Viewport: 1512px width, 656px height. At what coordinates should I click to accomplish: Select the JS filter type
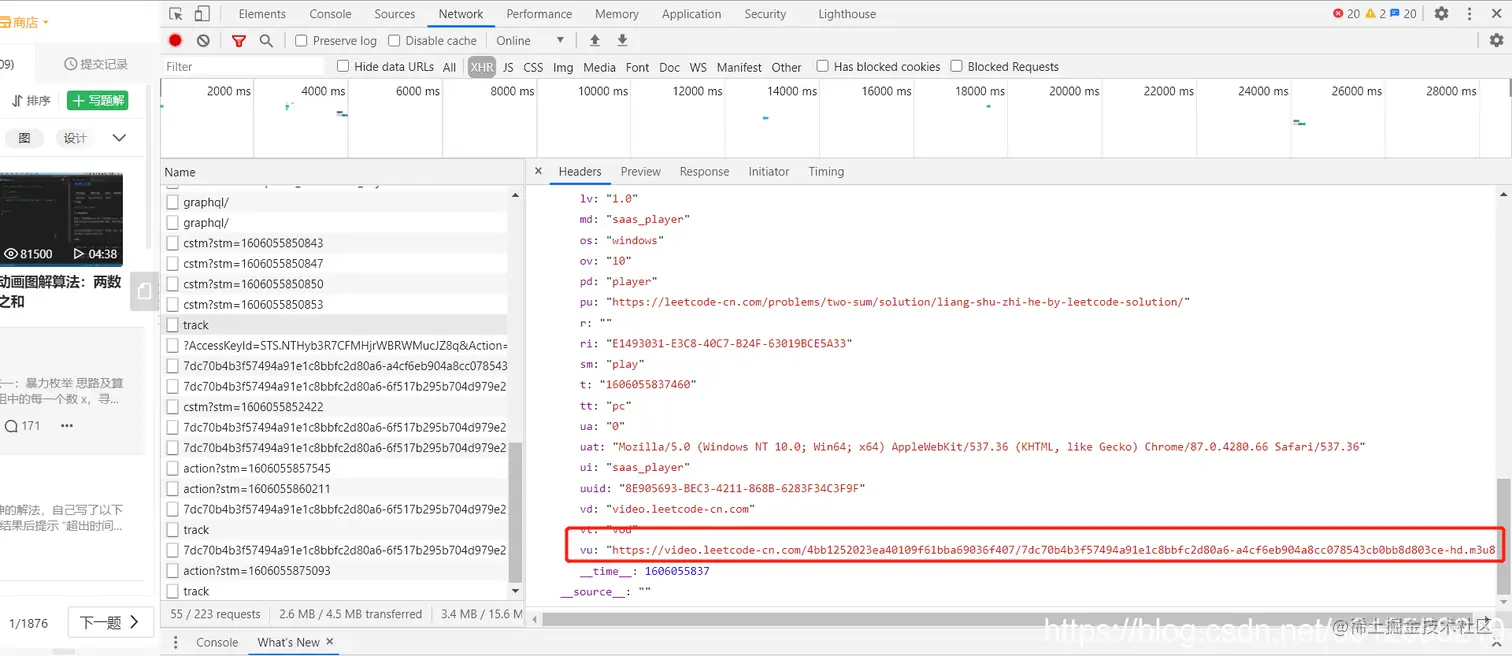click(x=508, y=67)
